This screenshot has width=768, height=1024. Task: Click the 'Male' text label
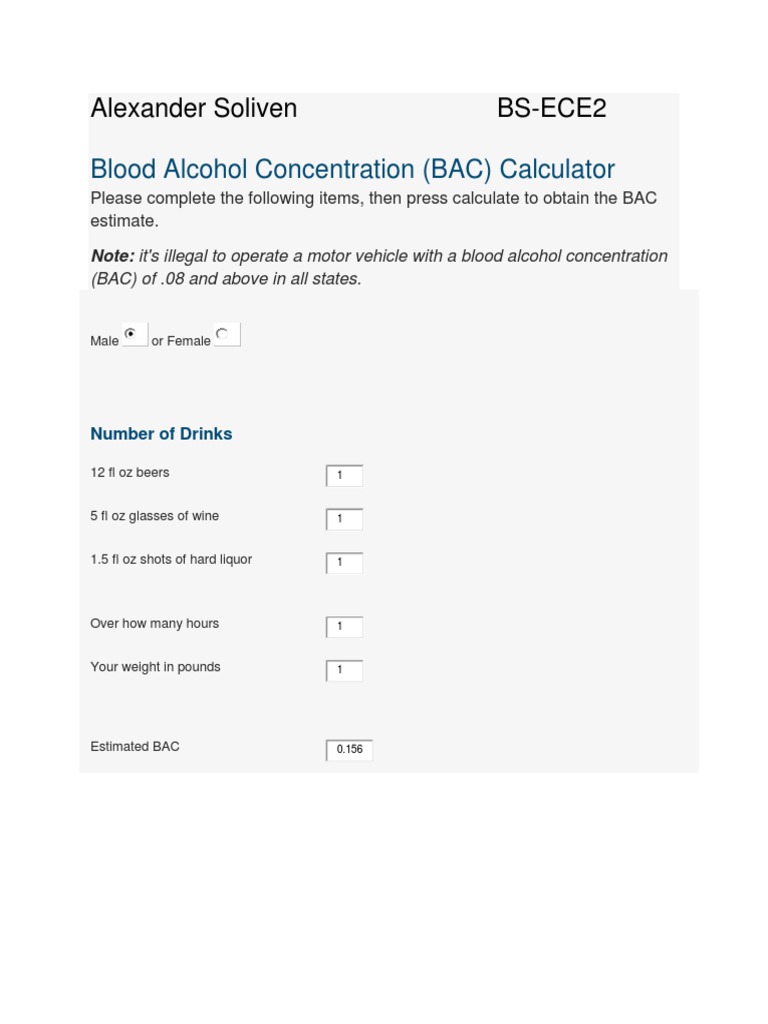(104, 341)
